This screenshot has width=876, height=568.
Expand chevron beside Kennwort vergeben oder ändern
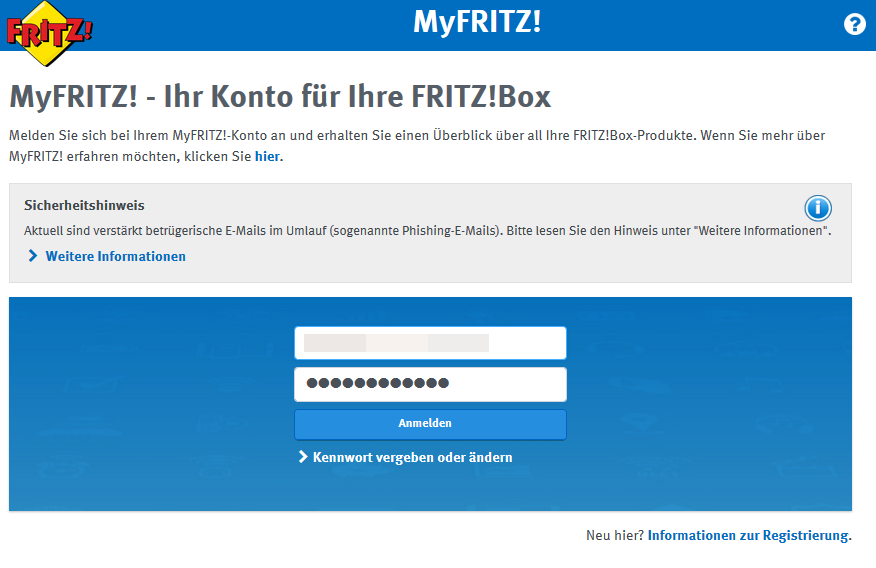pos(303,457)
